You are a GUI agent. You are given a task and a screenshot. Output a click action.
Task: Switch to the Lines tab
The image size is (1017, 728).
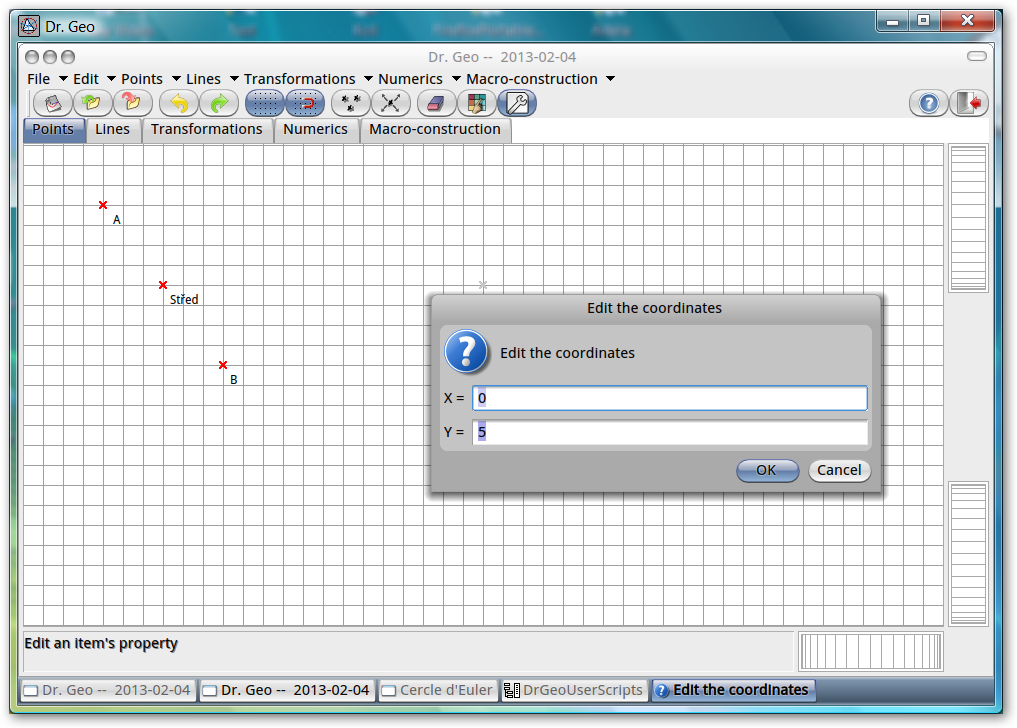point(113,129)
